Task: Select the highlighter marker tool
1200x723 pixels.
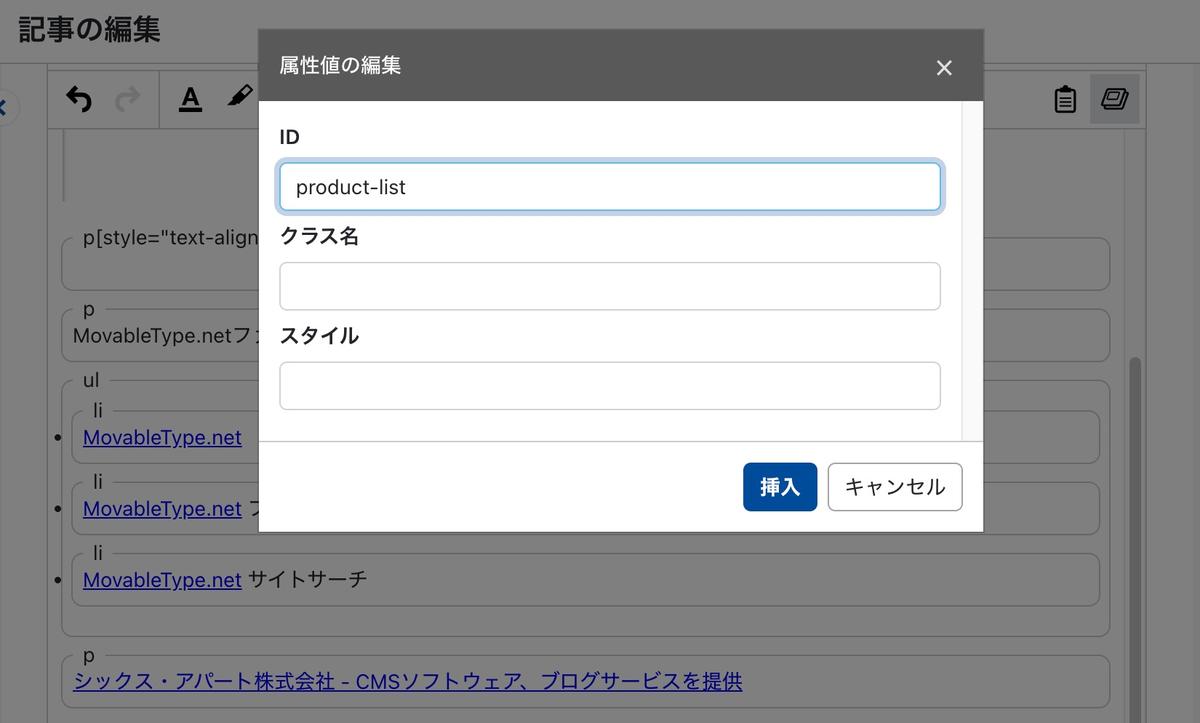Action: pyautogui.click(x=239, y=97)
